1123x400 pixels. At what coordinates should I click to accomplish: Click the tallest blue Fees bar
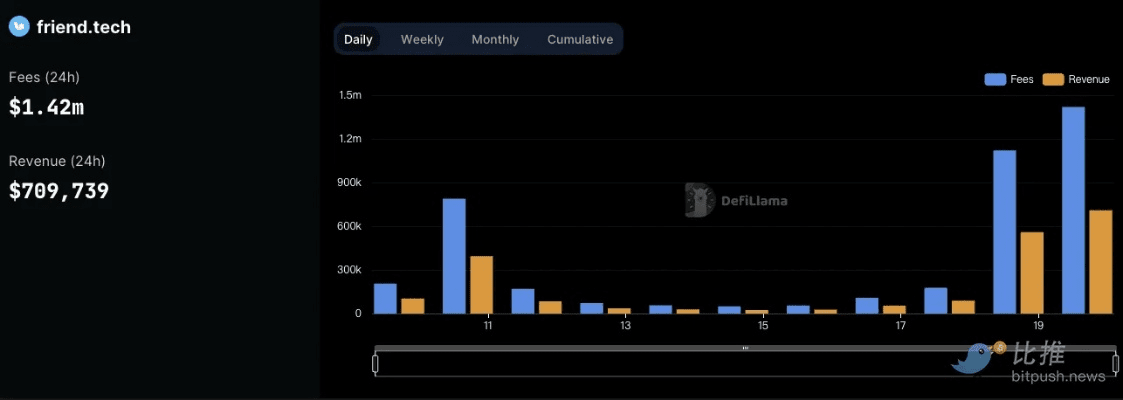pos(1073,210)
